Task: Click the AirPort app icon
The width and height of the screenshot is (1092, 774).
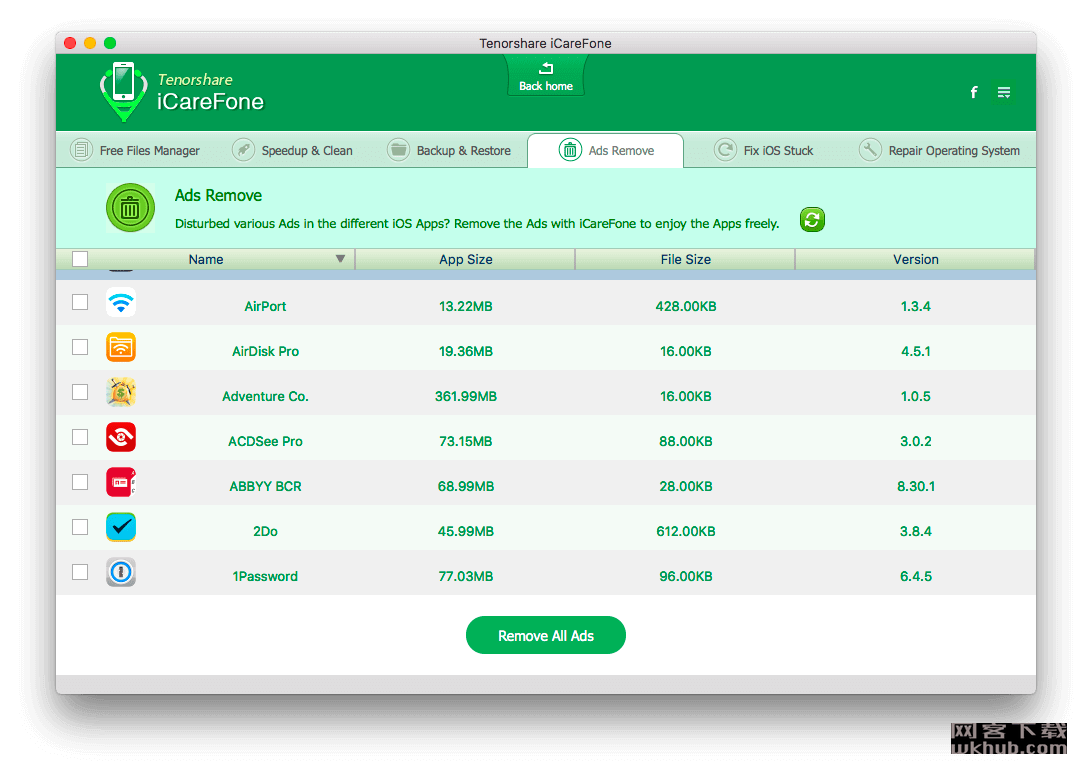Action: [120, 302]
